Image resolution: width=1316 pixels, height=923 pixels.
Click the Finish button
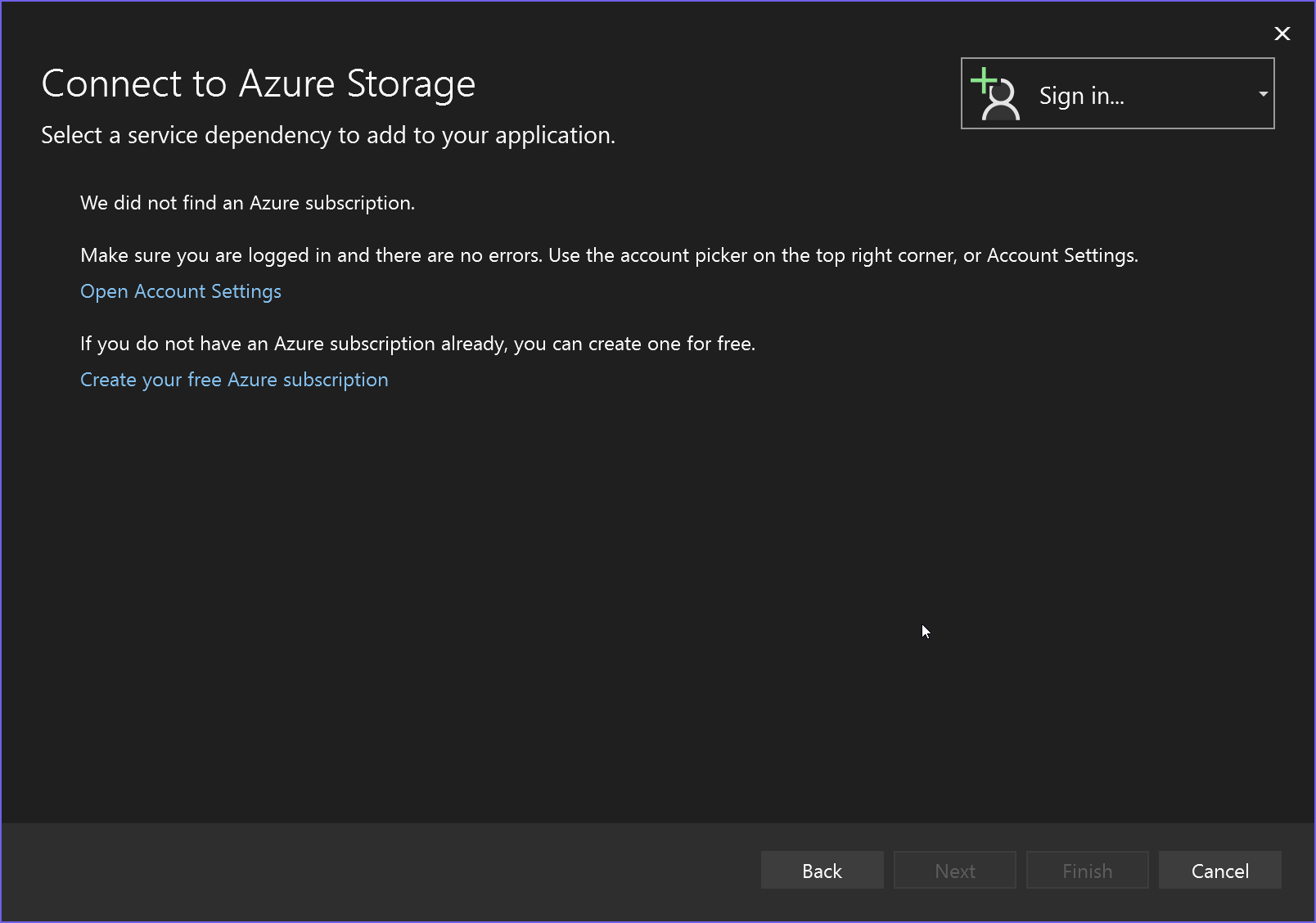(x=1087, y=871)
